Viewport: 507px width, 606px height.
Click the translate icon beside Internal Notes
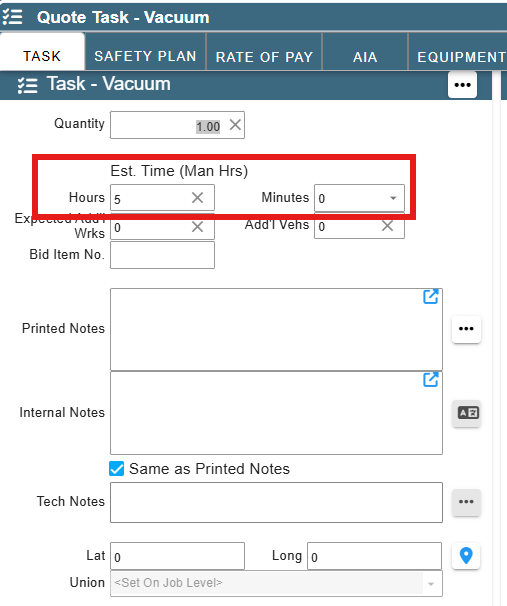466,413
